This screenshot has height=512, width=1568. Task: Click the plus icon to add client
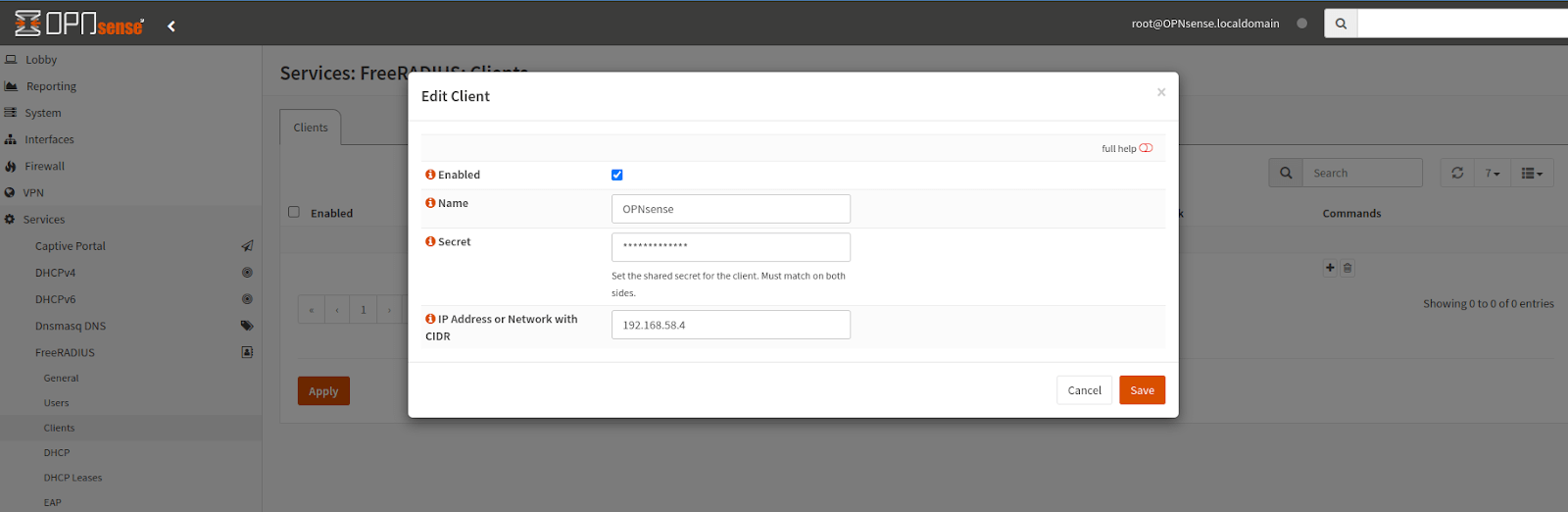[1330, 268]
